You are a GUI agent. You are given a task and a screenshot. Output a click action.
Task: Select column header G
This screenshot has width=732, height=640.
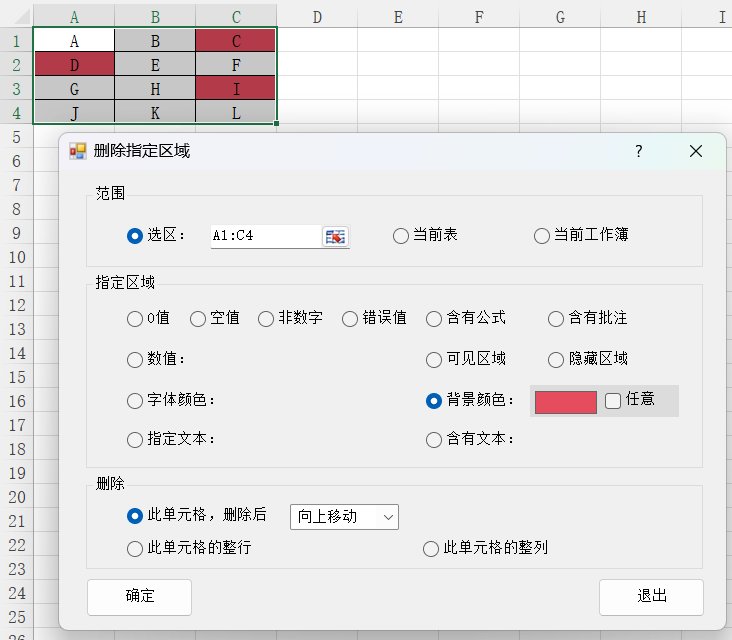click(x=560, y=17)
